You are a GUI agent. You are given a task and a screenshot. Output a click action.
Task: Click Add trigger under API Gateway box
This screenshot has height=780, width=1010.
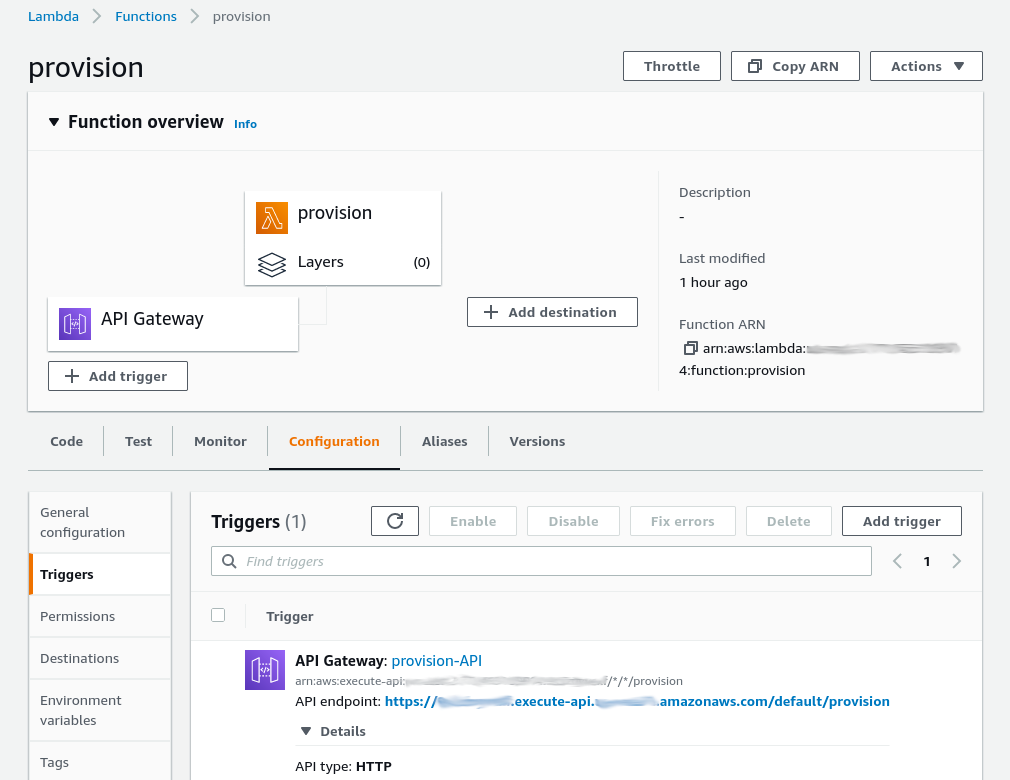(118, 376)
